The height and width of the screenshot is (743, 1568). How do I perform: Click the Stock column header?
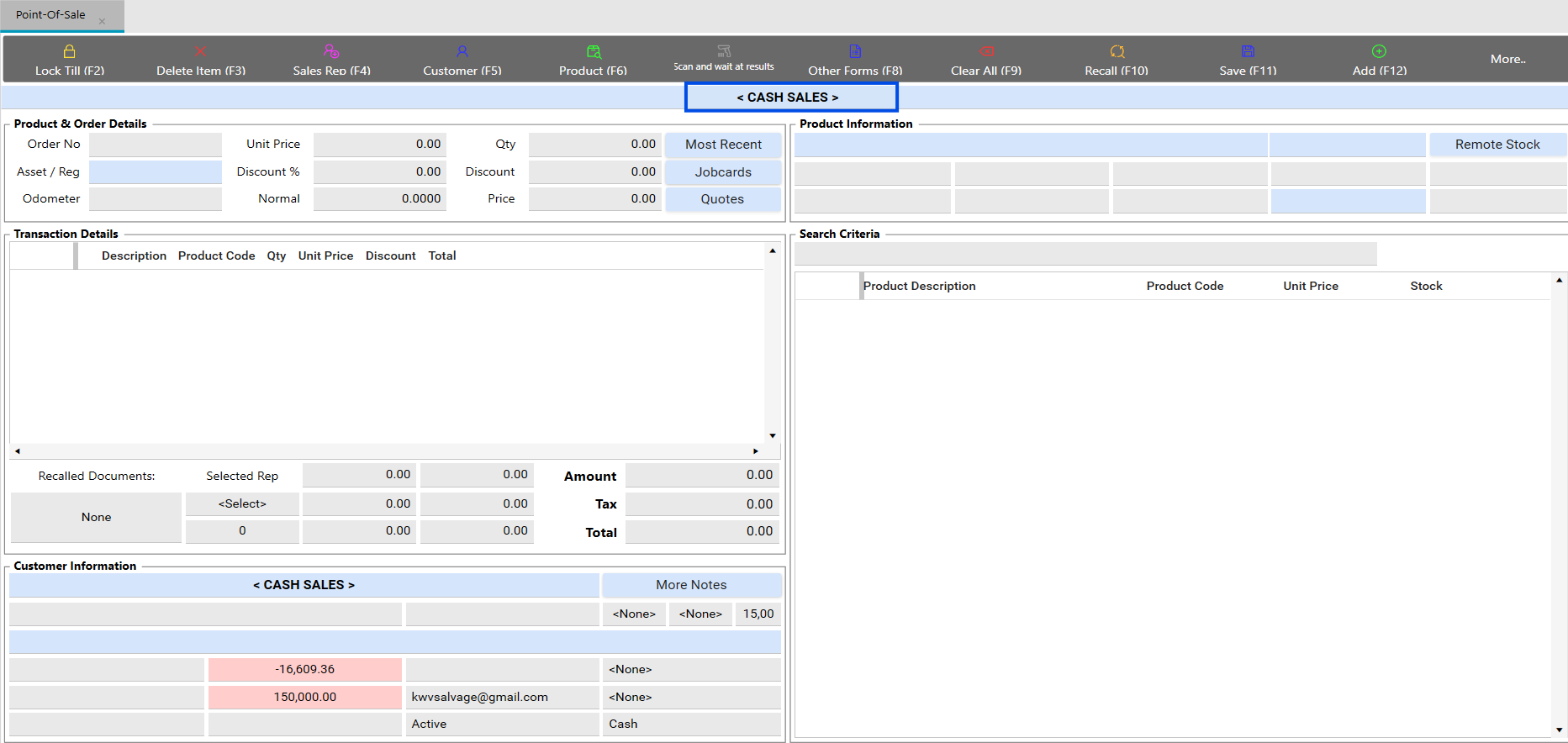(1426, 286)
